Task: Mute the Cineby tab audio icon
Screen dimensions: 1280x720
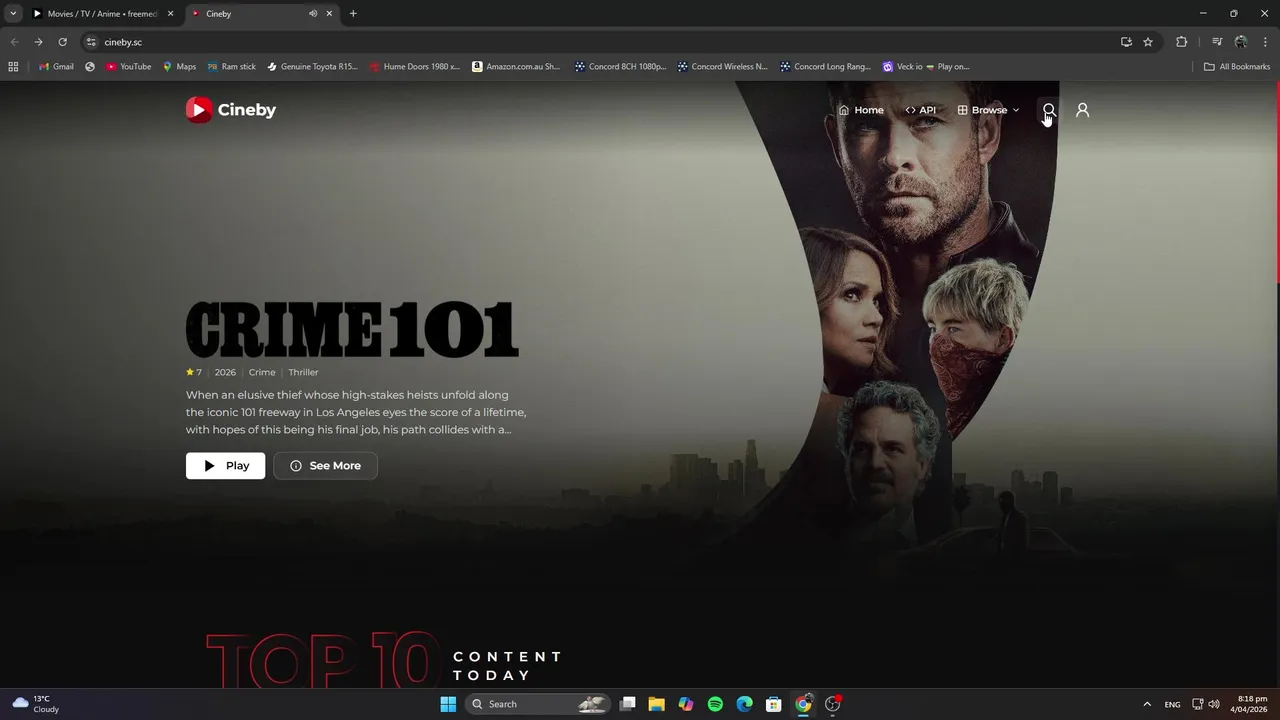Action: (313, 14)
